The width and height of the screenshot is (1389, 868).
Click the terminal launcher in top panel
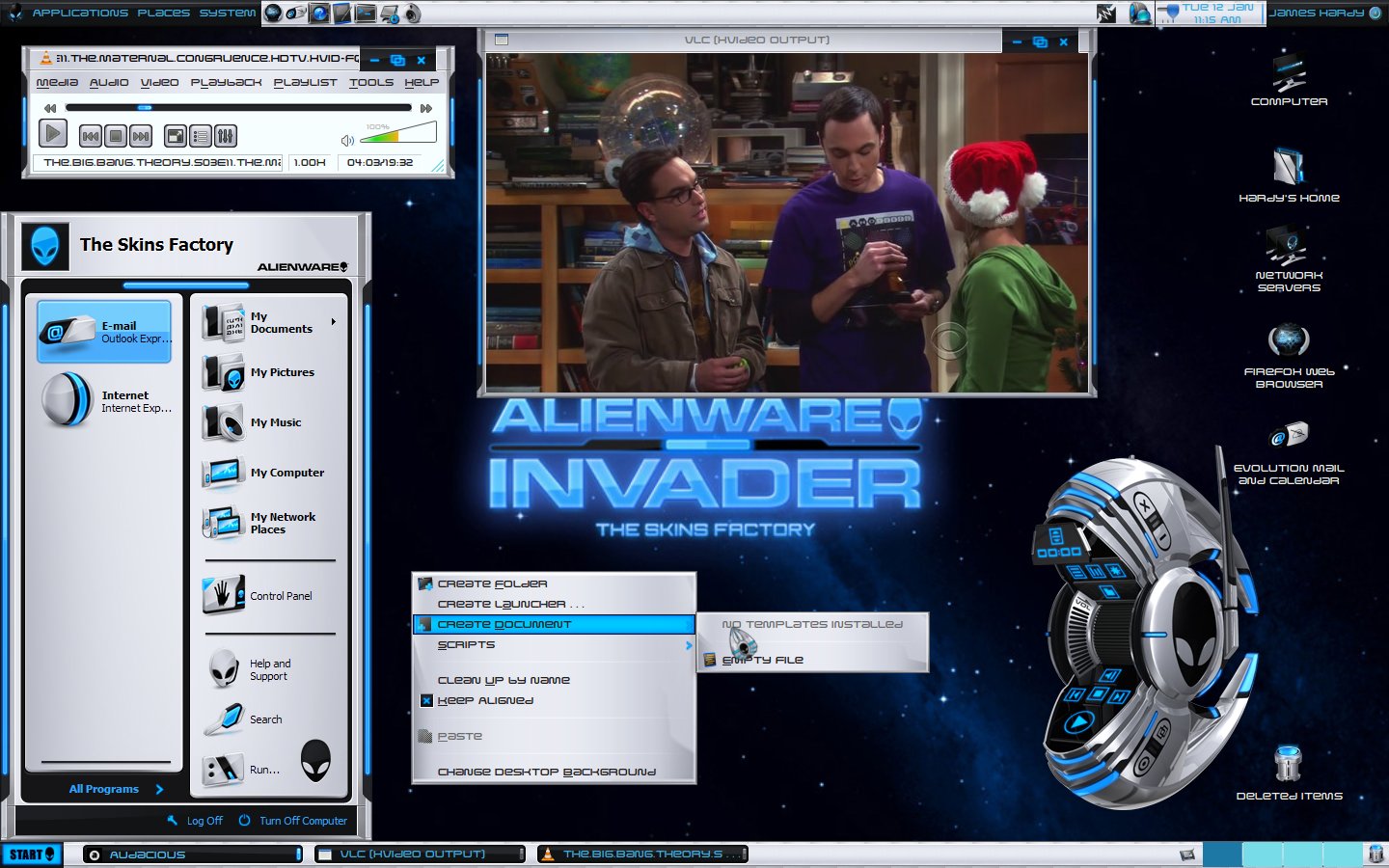(x=366, y=14)
